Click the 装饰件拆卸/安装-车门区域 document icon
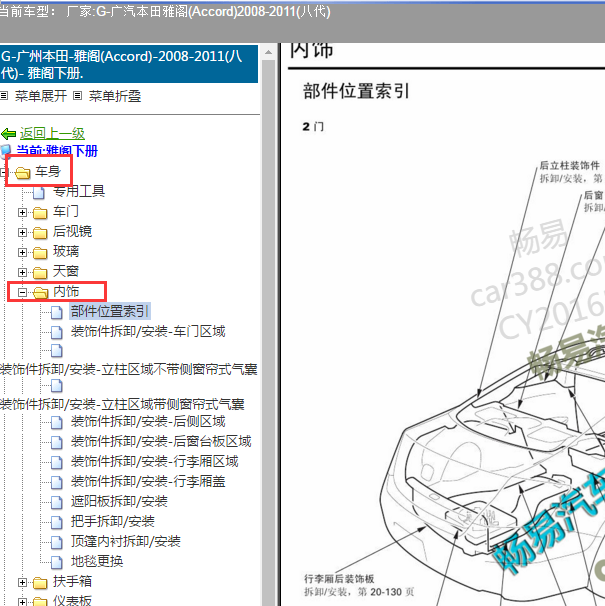605x606 pixels. click(56, 332)
